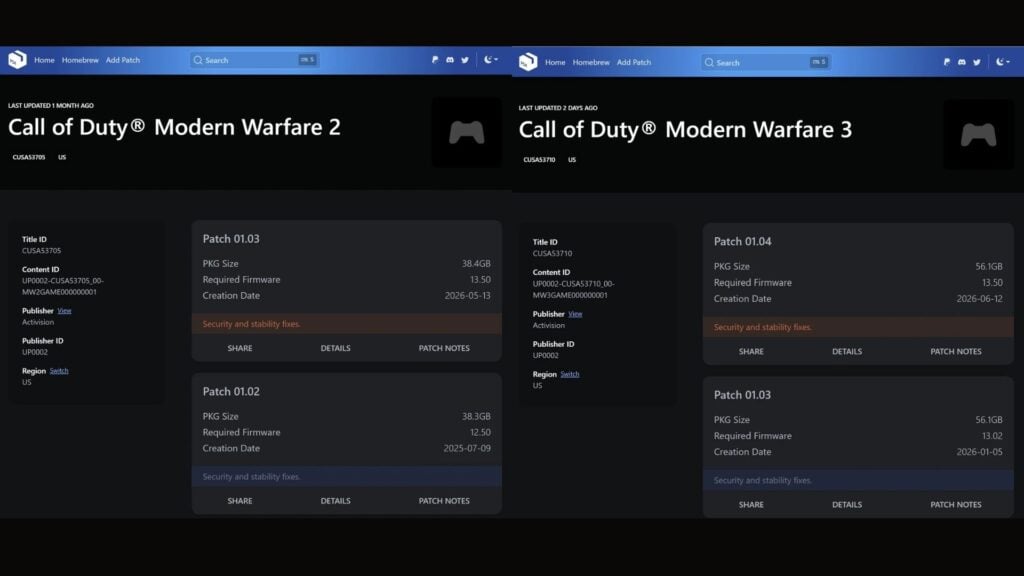View Patch Notes for Modern Warfare 3 Patch 01.04
1024x576 pixels.
coord(955,351)
